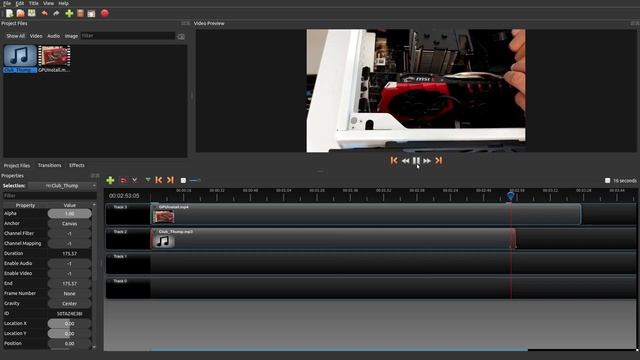Open the File menu

(7, 3)
